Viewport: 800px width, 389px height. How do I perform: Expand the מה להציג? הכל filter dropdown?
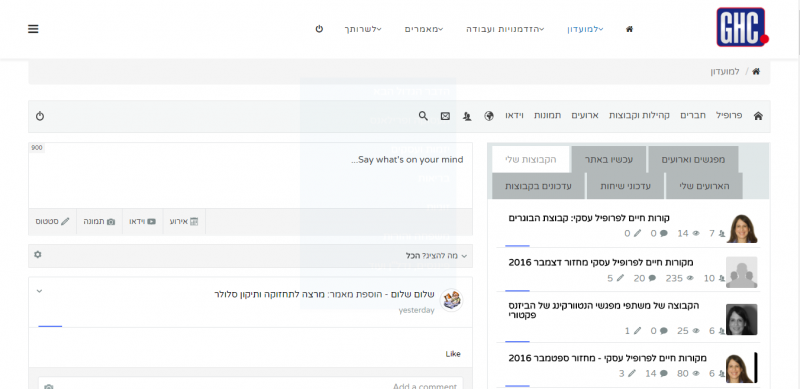point(436,256)
